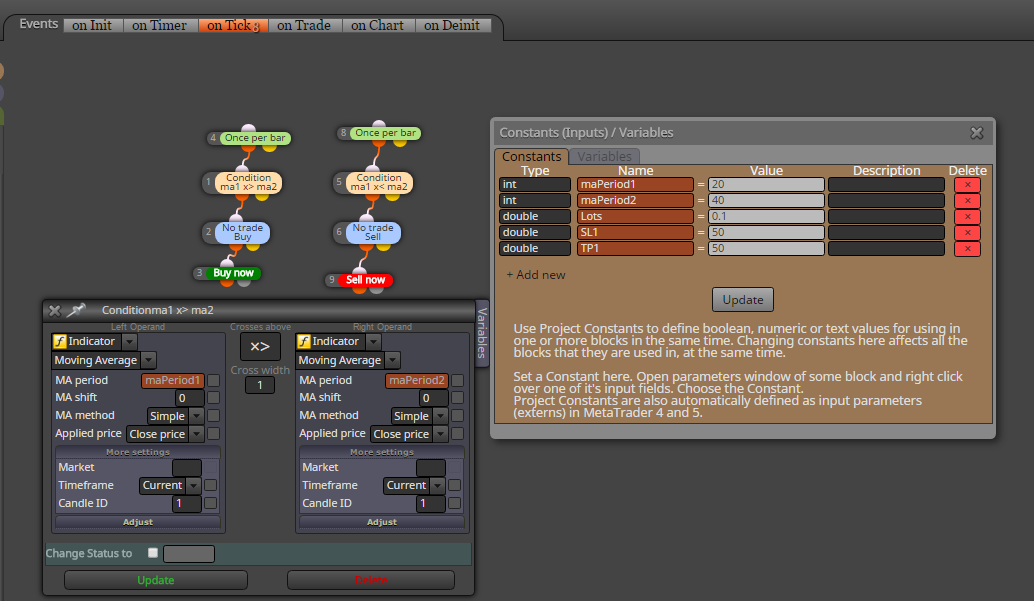Open the Right Operand Moving Average dropdown
The image size is (1034, 601).
393,360
